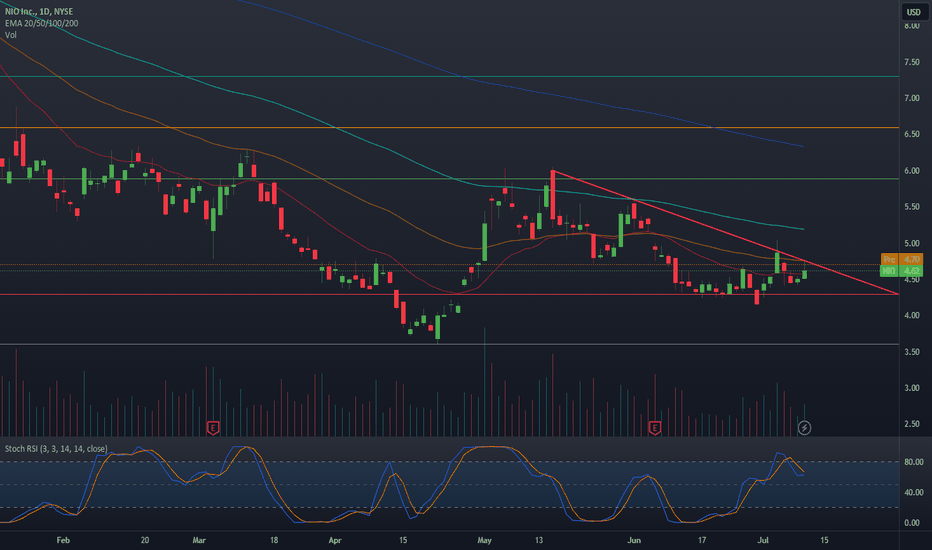This screenshot has width=932, height=550.
Task: Click the 7.50 price axis label
Action: pyautogui.click(x=912, y=62)
